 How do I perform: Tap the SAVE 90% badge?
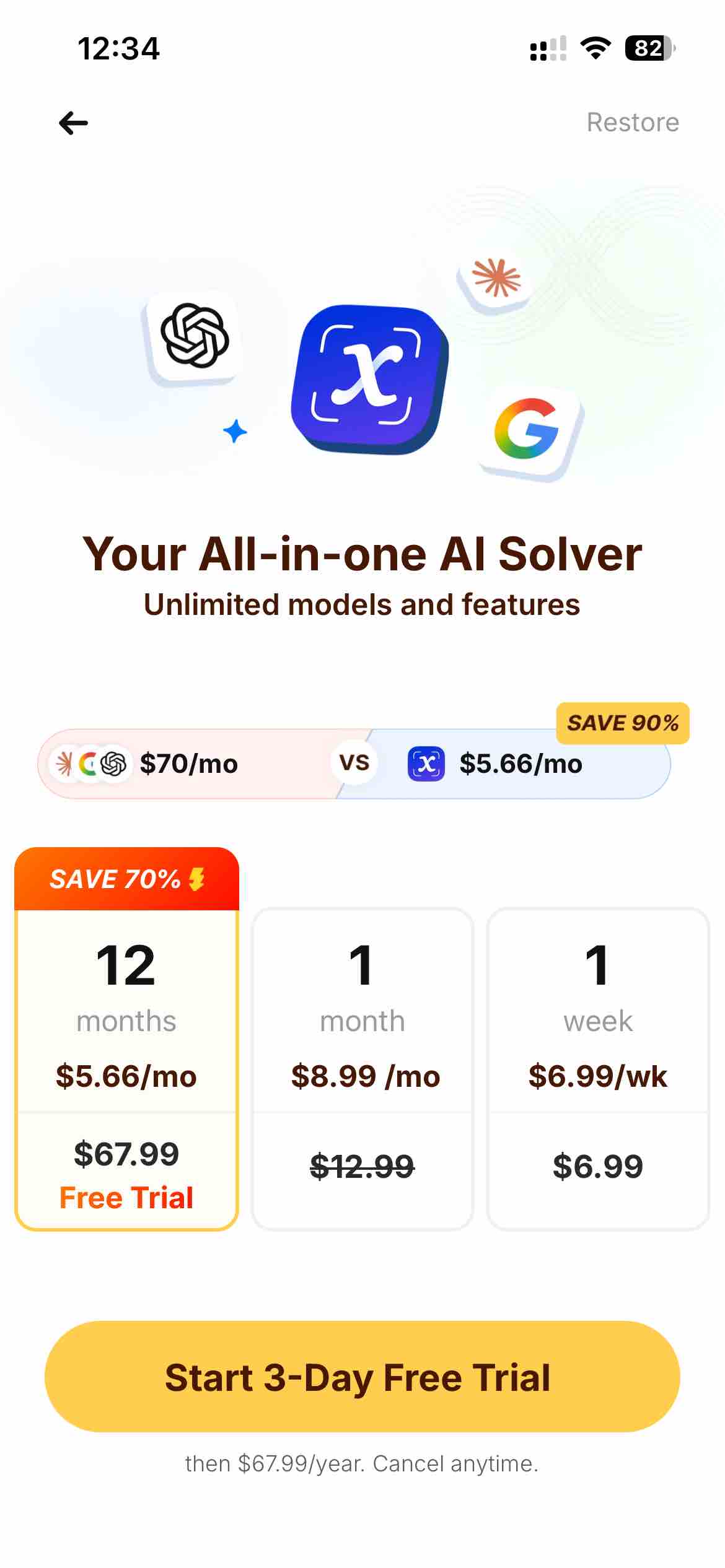(623, 723)
